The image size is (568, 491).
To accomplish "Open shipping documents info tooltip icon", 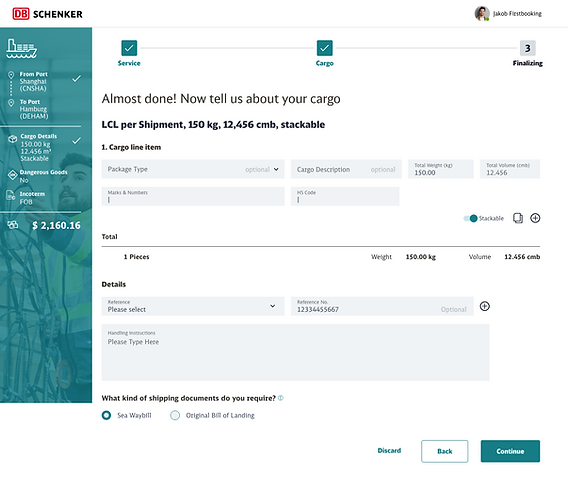I will tap(281, 398).
